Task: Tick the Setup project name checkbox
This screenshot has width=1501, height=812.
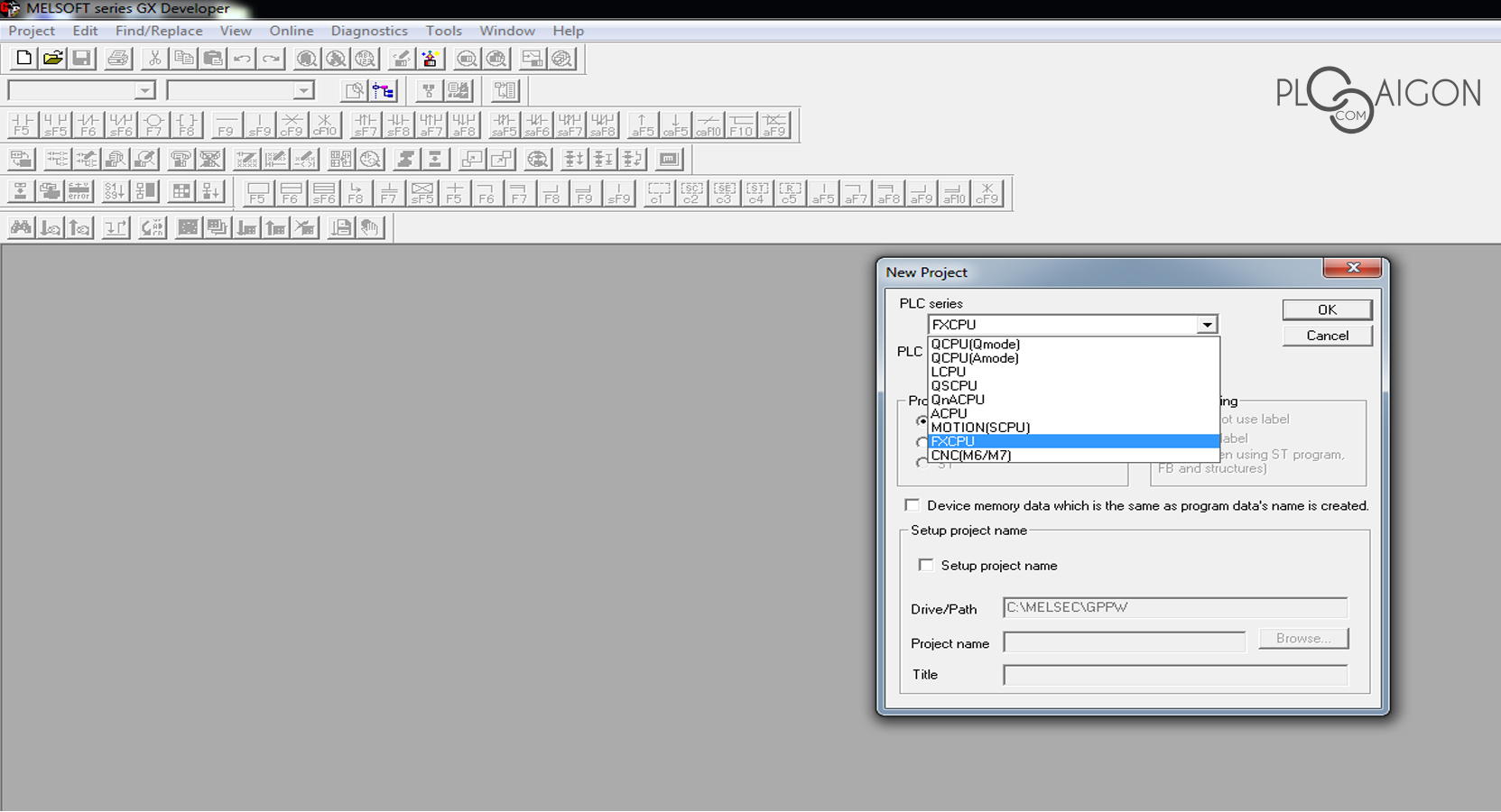Action: pyautogui.click(x=926, y=565)
